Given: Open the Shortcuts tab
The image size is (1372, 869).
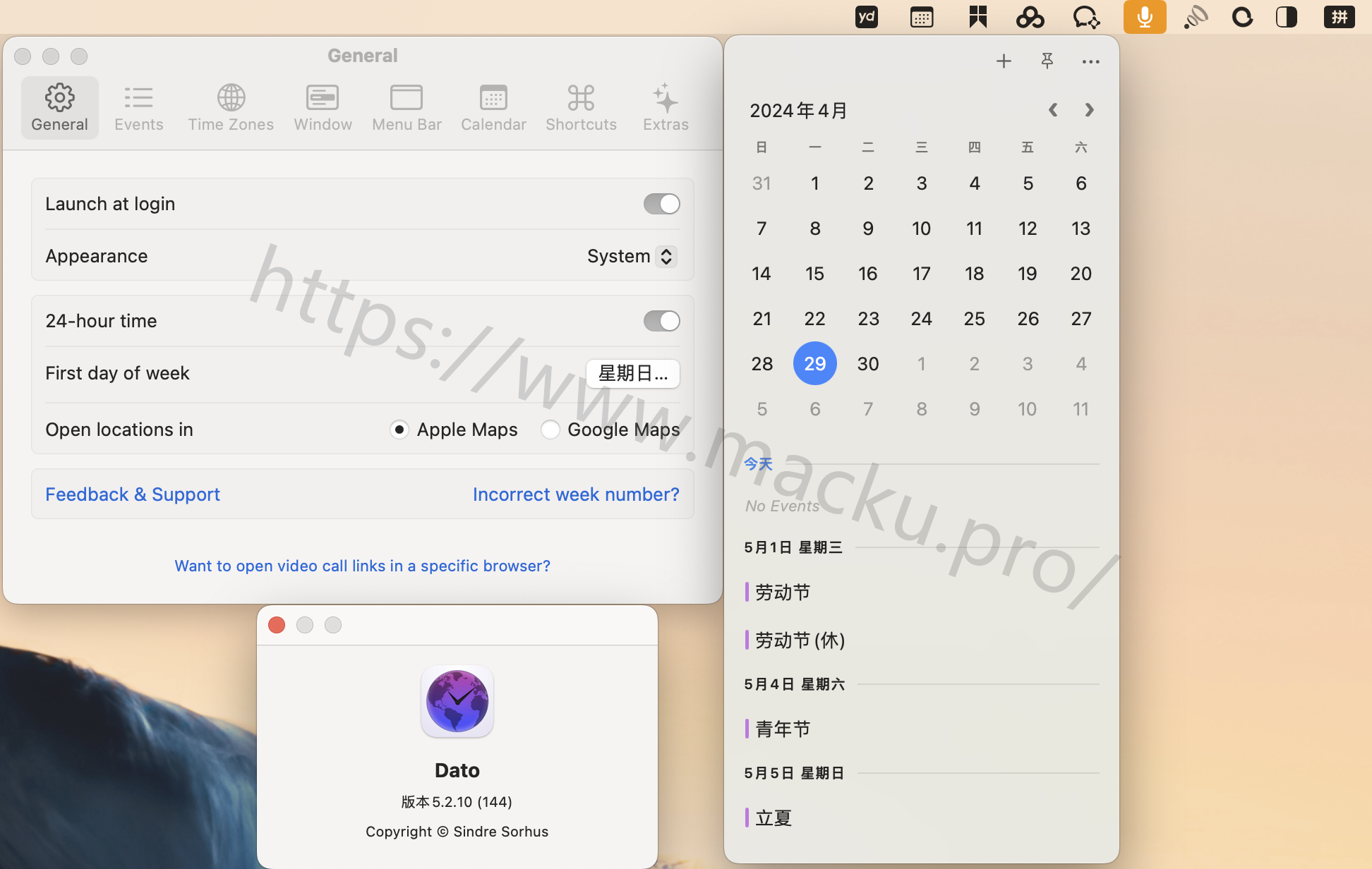Looking at the screenshot, I should [581, 108].
